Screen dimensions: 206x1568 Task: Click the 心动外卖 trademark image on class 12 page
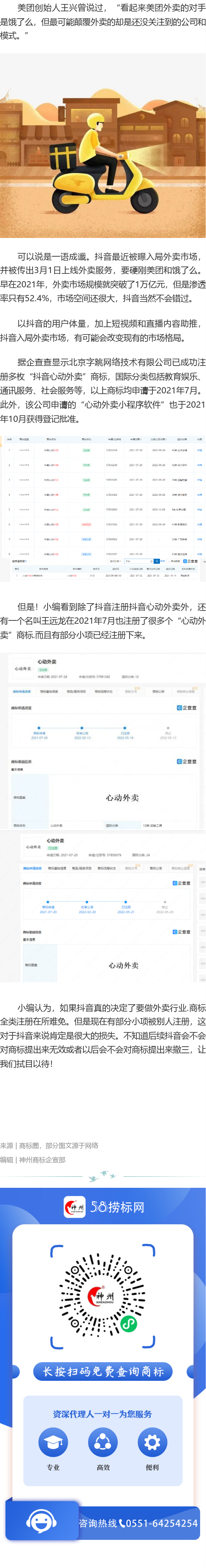coord(122,797)
